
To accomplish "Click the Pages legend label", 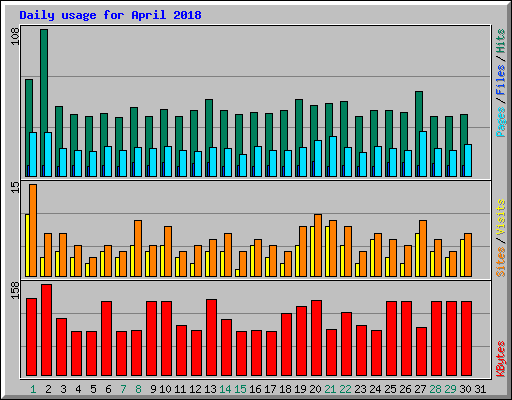I will pos(500,122).
